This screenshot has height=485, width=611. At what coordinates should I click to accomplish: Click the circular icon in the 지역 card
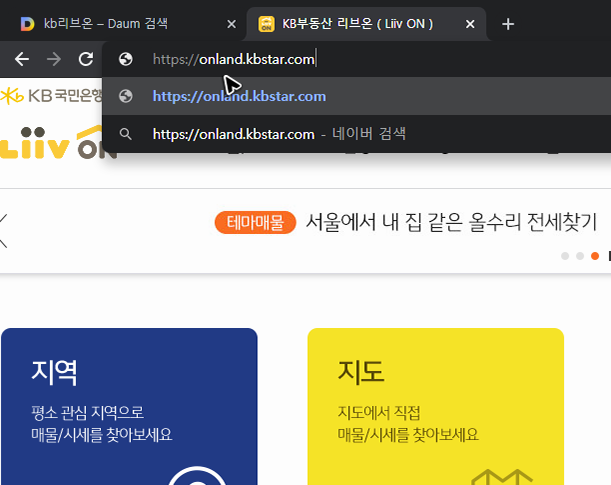tap(197, 476)
